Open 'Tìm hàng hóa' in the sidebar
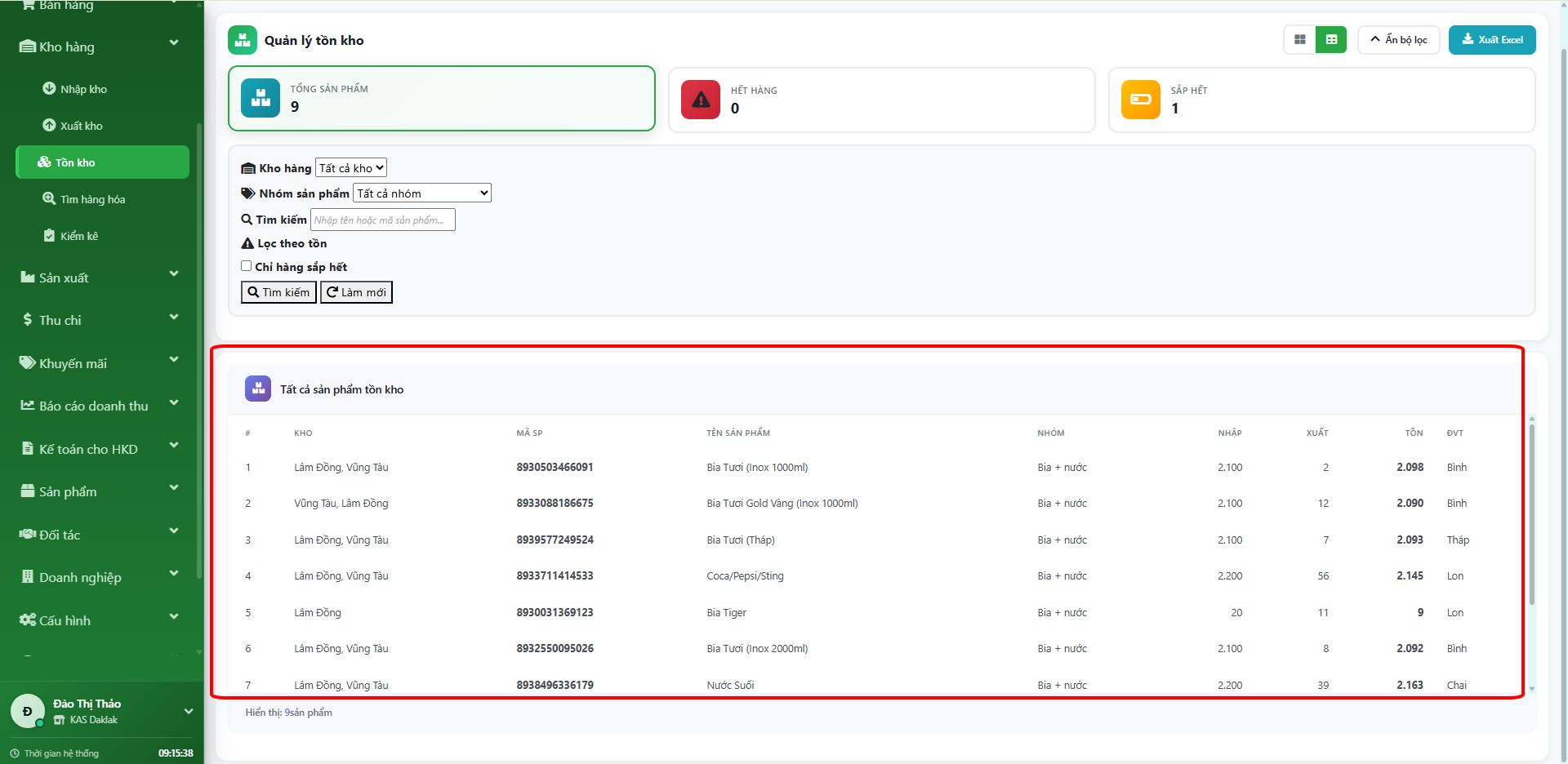 pyautogui.click(x=92, y=199)
